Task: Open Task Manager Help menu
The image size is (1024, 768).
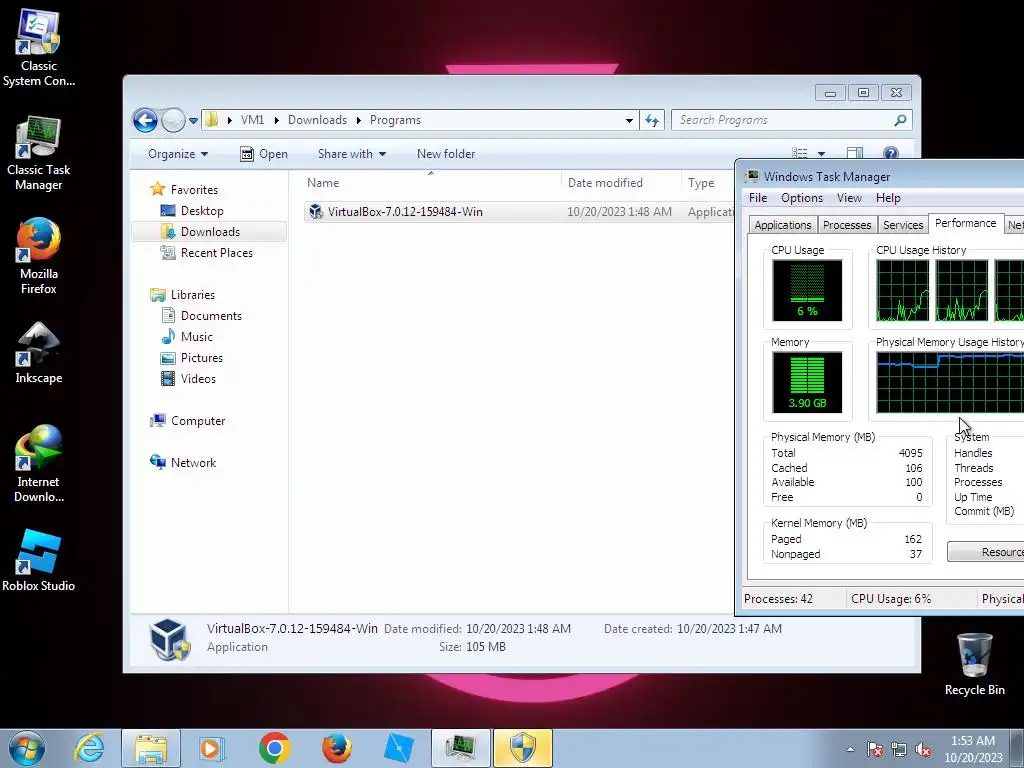Action: point(888,198)
